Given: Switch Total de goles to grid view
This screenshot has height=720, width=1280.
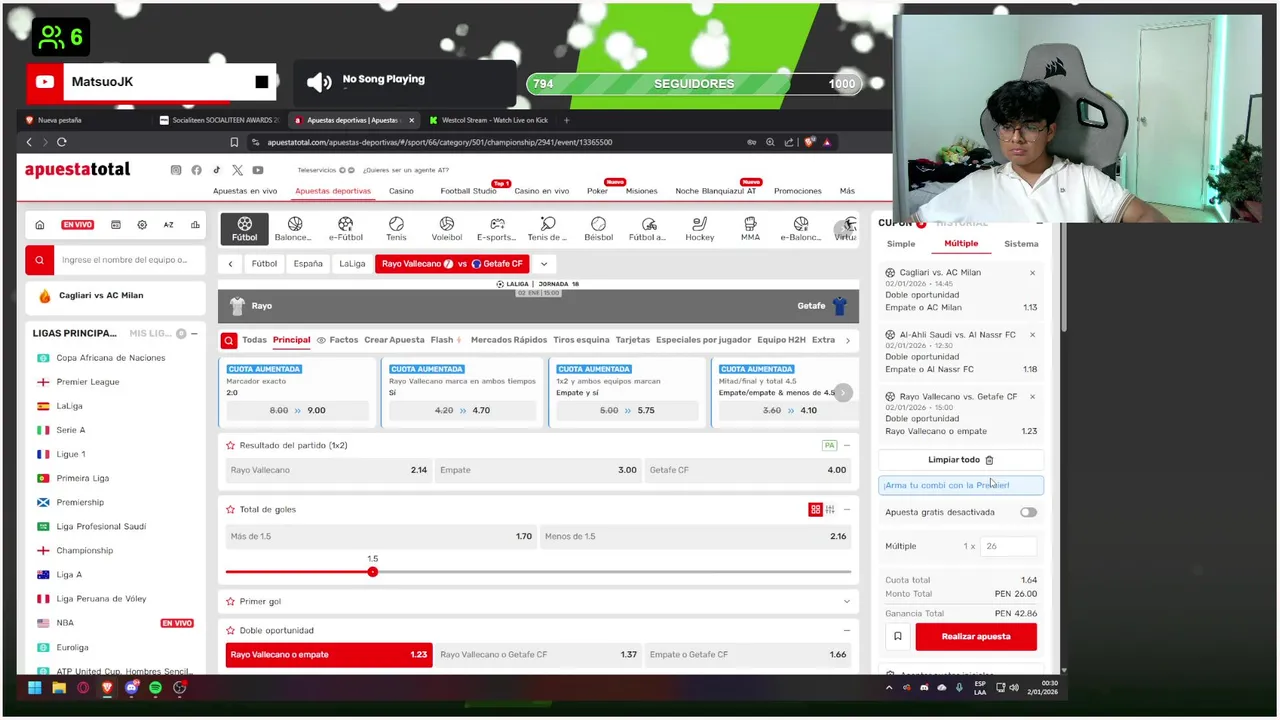Looking at the screenshot, I should (815, 510).
